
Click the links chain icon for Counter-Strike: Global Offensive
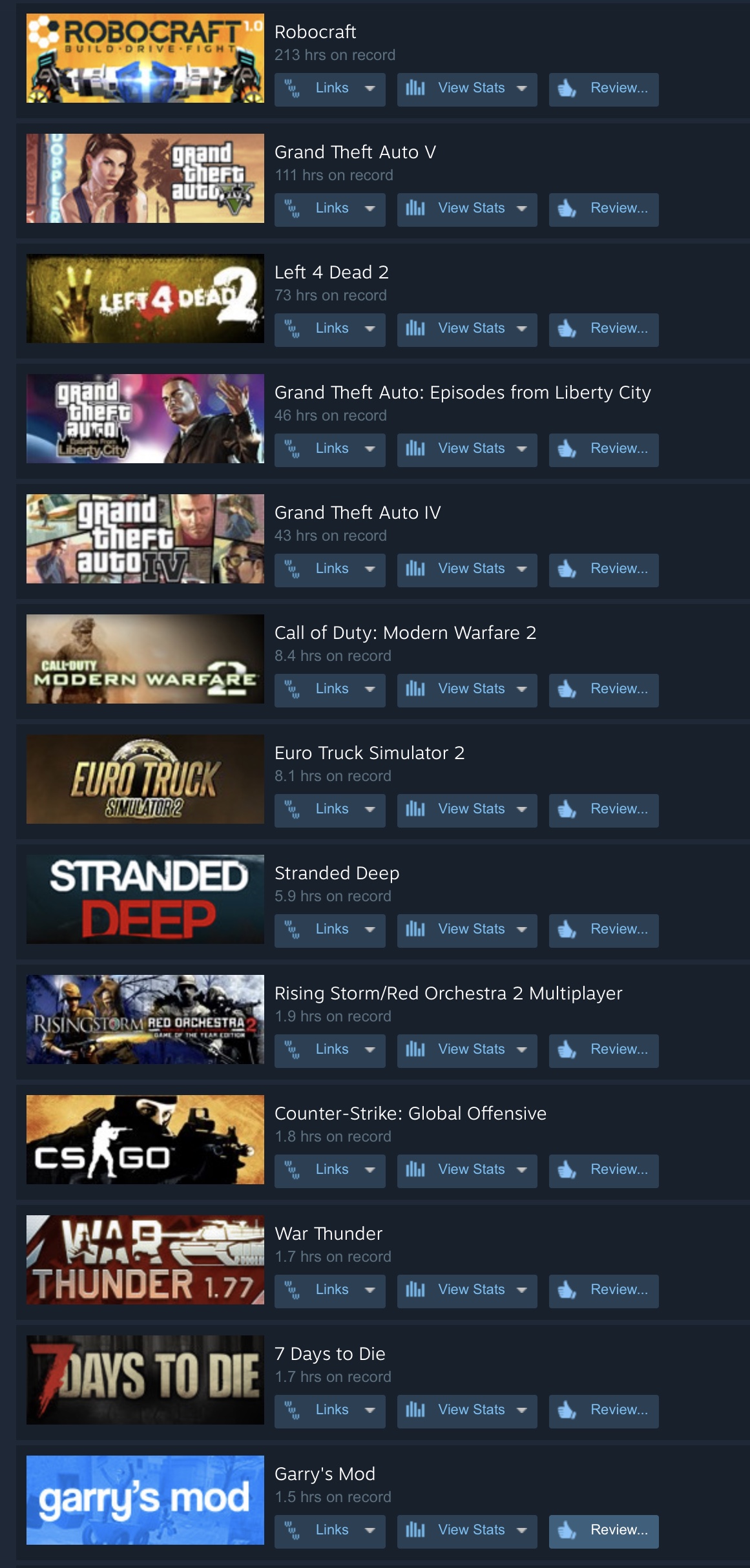pos(293,1170)
